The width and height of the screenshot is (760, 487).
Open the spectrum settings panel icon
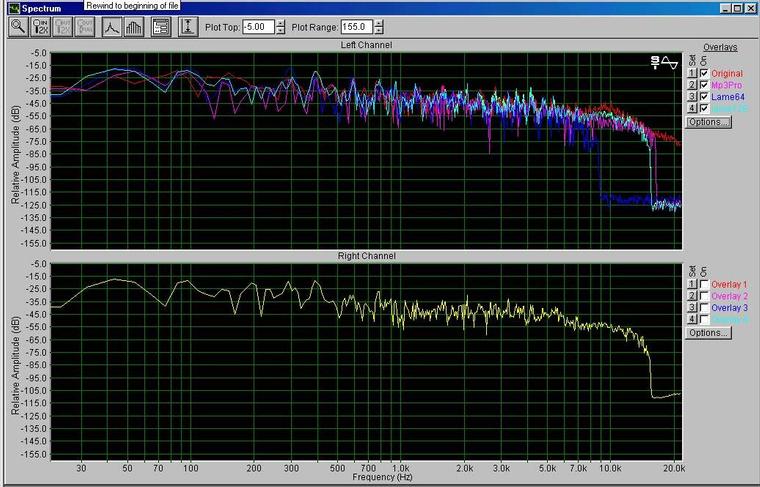pyautogui.click(x=160, y=27)
